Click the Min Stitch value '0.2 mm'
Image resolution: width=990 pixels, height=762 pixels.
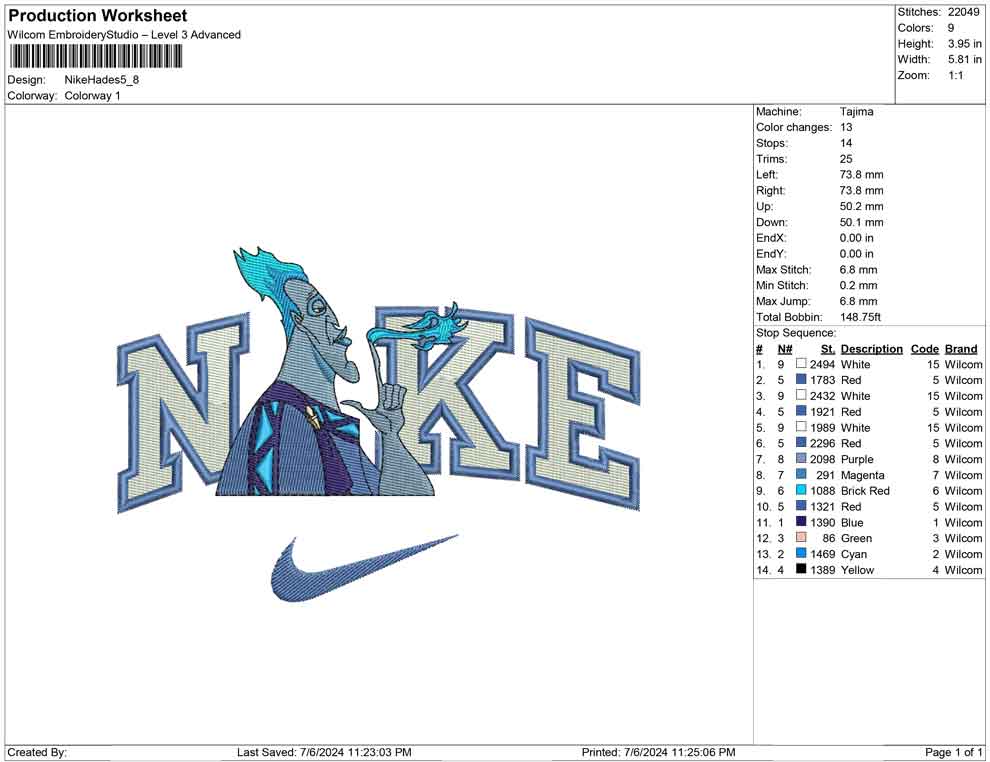tap(859, 285)
